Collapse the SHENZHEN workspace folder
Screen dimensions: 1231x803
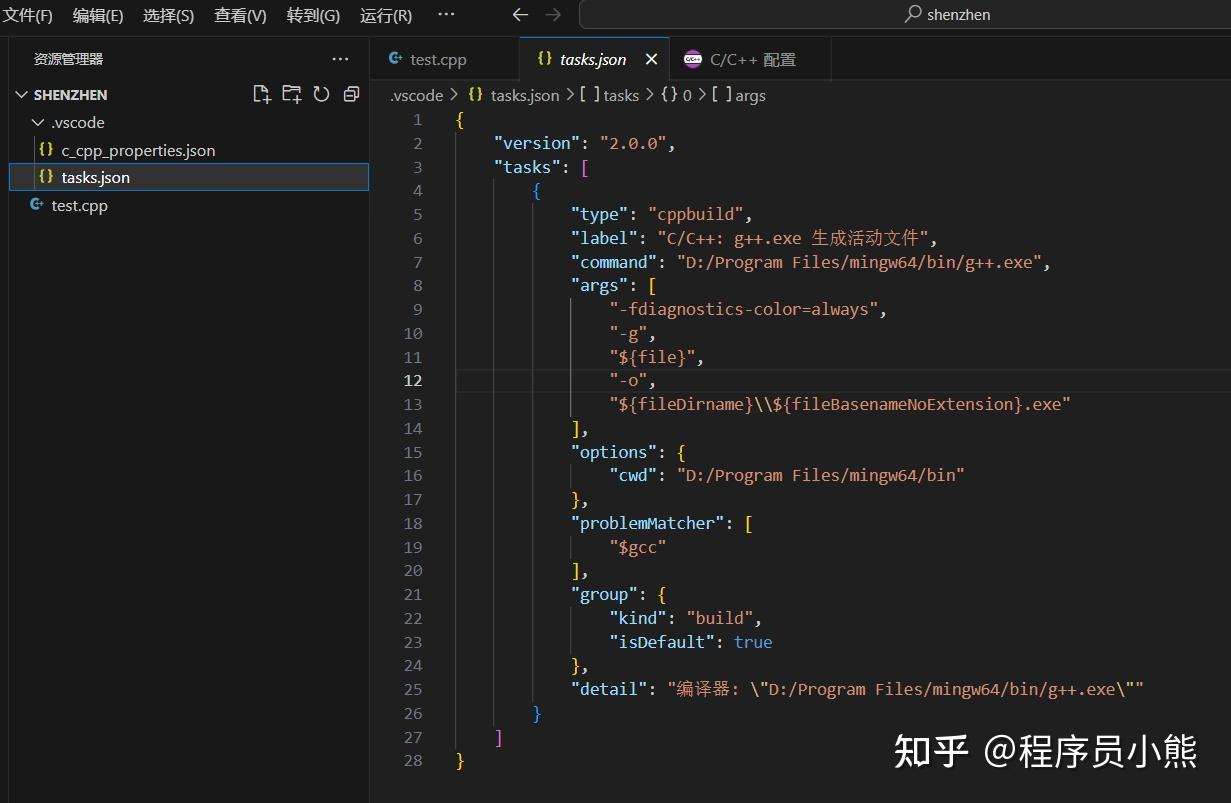click(21, 94)
